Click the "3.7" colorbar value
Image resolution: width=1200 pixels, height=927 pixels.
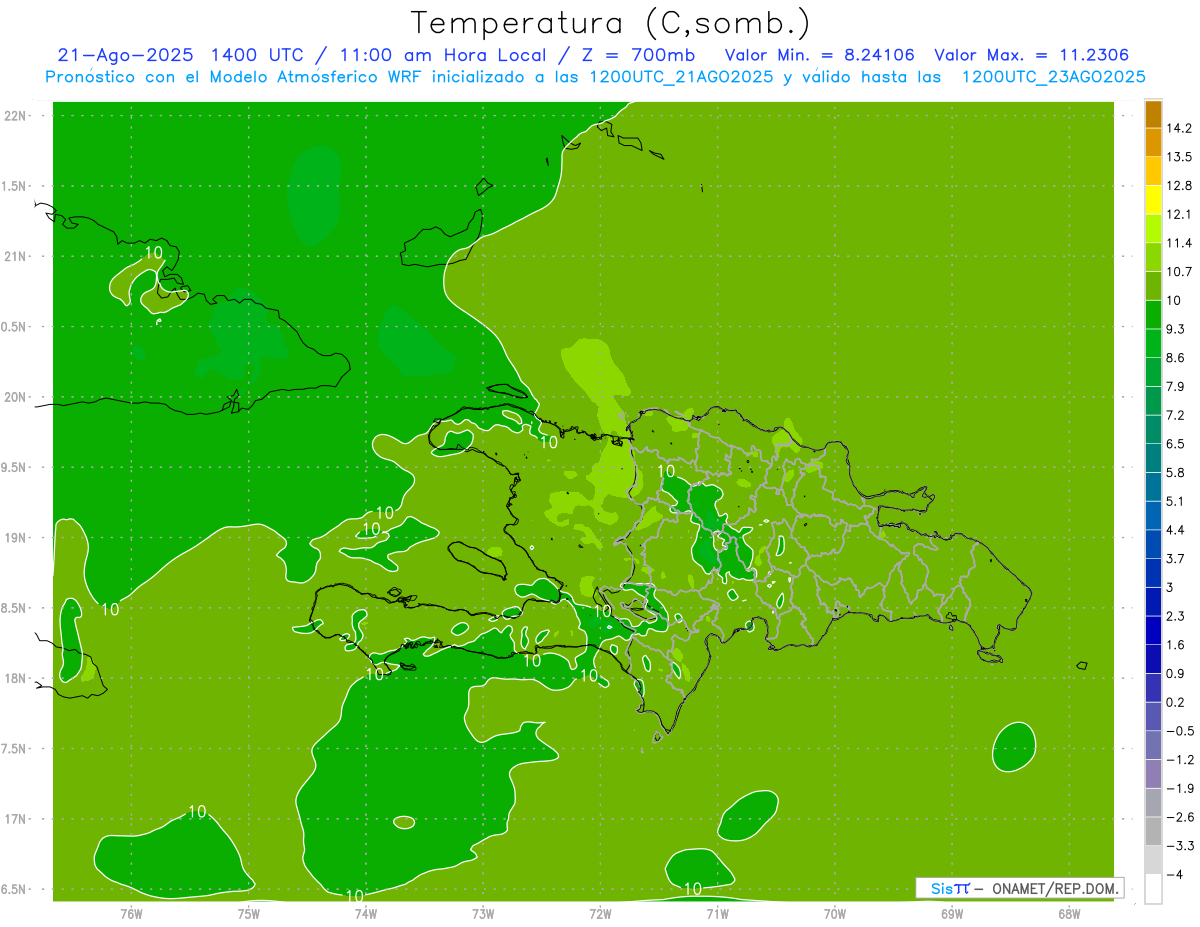tap(1176, 558)
